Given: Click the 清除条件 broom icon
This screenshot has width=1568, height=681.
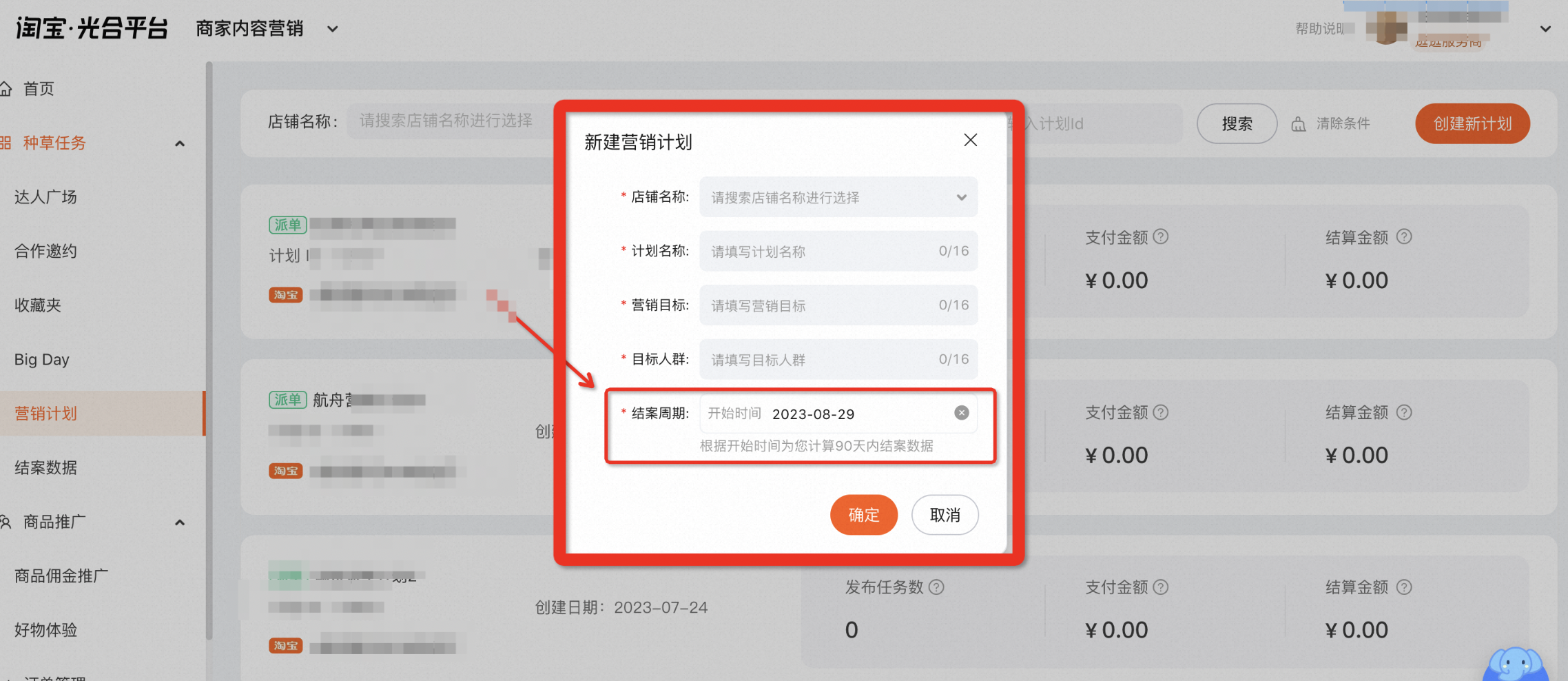Looking at the screenshot, I should tap(1299, 124).
